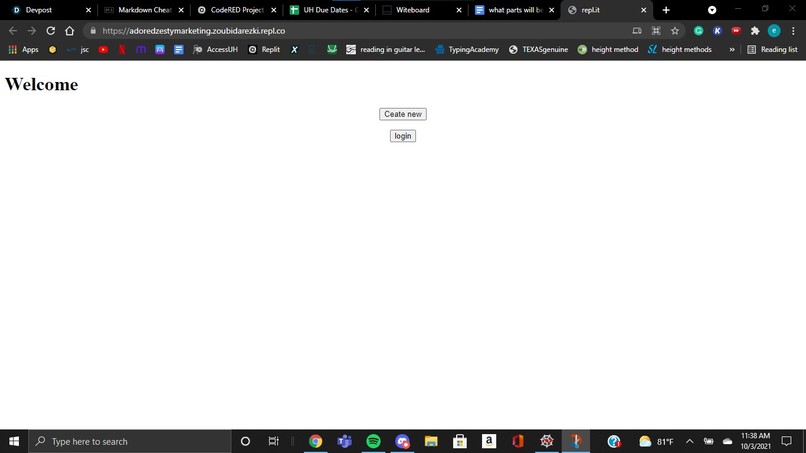Focus the address bar URL field
Image resolution: width=806 pixels, height=453 pixels.
[360, 31]
